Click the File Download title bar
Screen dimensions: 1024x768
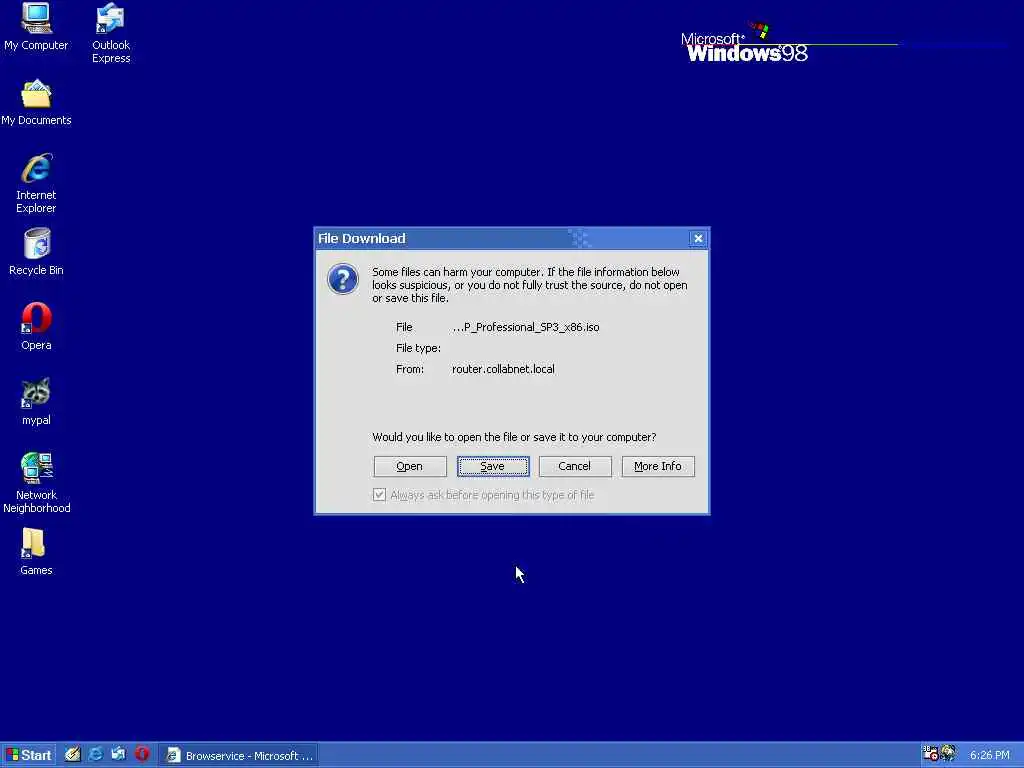(511, 238)
